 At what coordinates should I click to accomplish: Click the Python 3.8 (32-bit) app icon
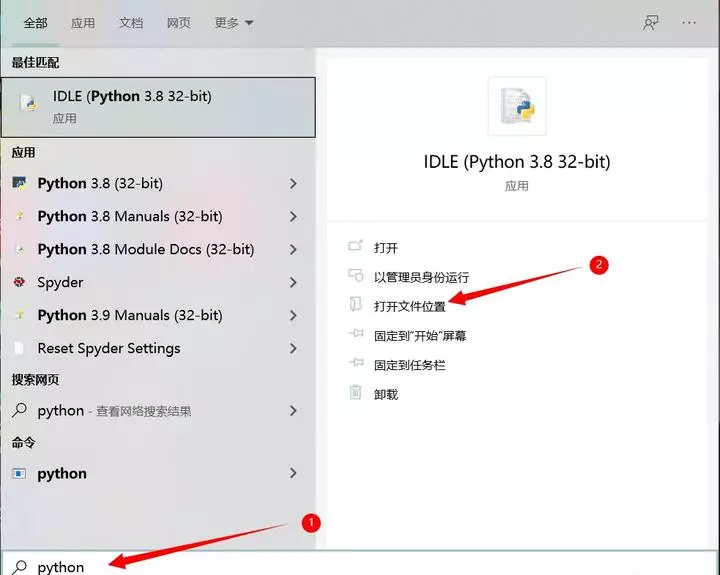pos(19,183)
